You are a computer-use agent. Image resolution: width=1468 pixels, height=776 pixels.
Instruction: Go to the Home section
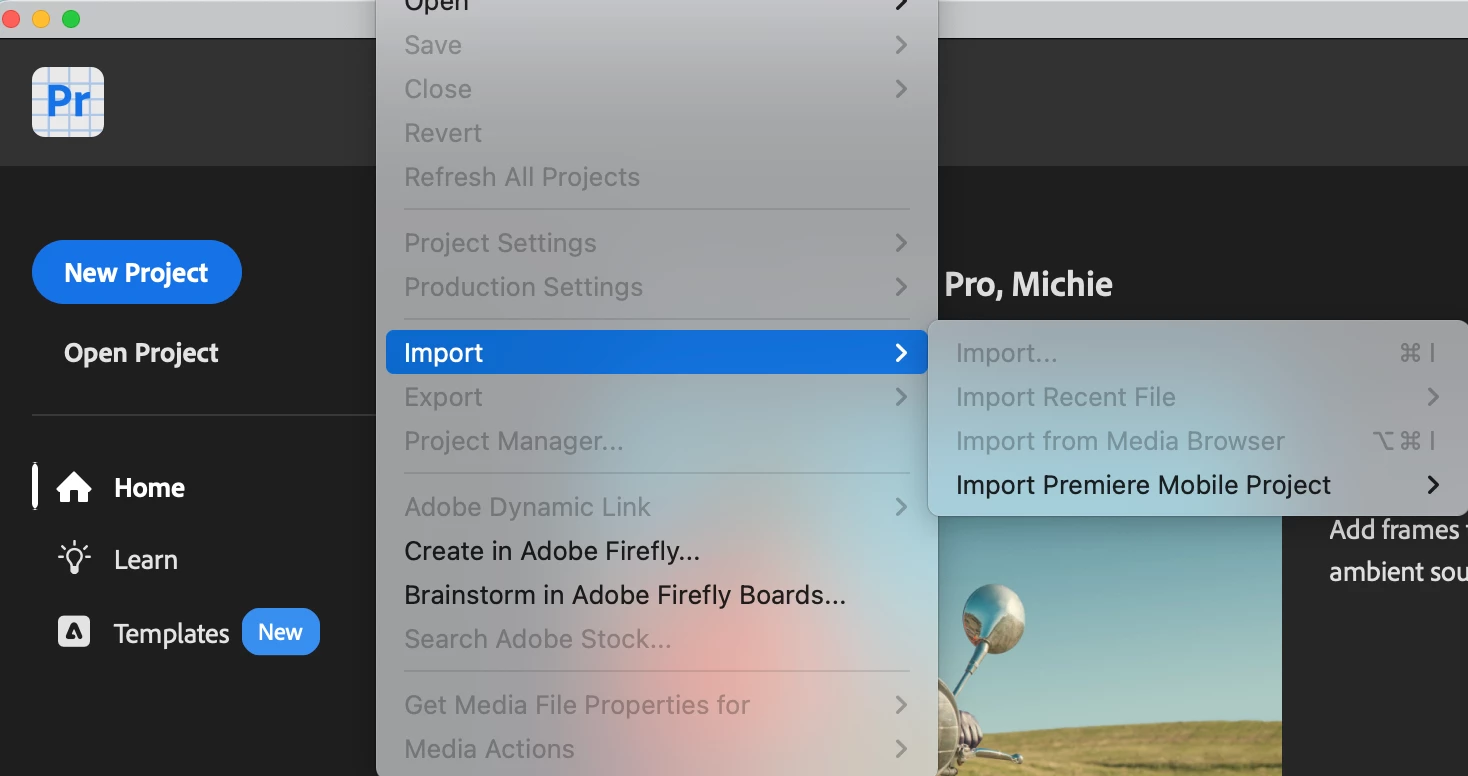[x=149, y=488]
